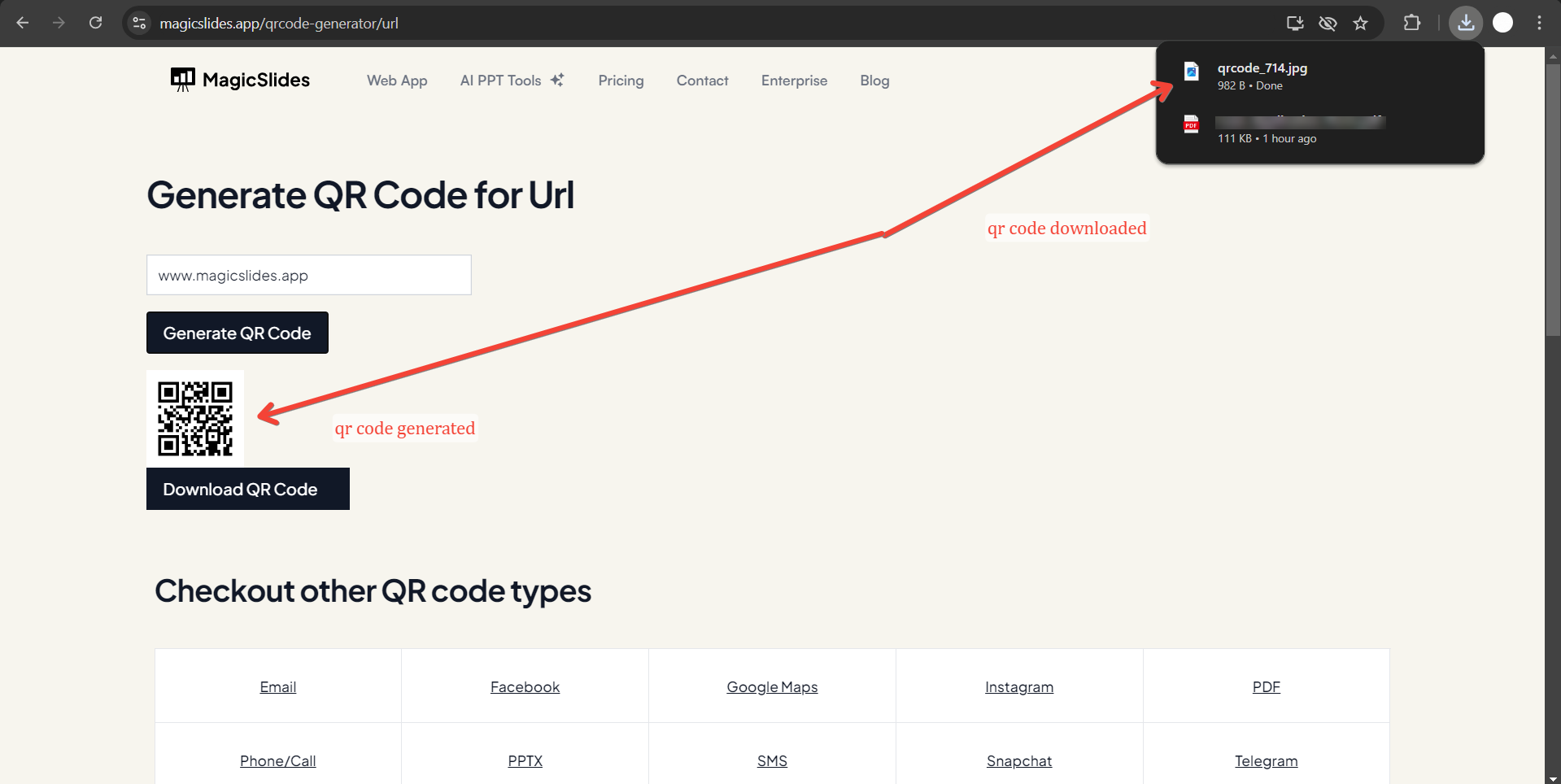Click the Download QR Code button
The height and width of the screenshot is (784, 1561).
(x=247, y=489)
